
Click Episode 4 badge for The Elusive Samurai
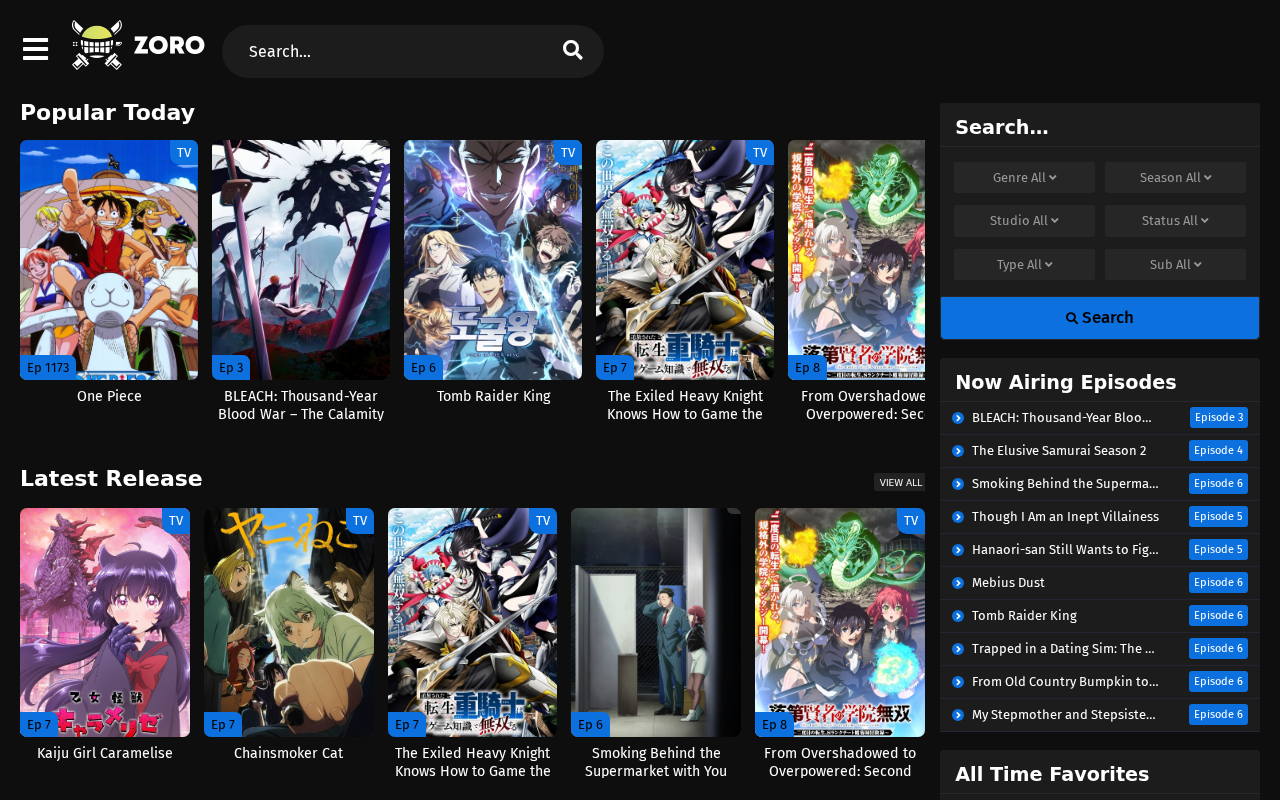pos(1219,451)
